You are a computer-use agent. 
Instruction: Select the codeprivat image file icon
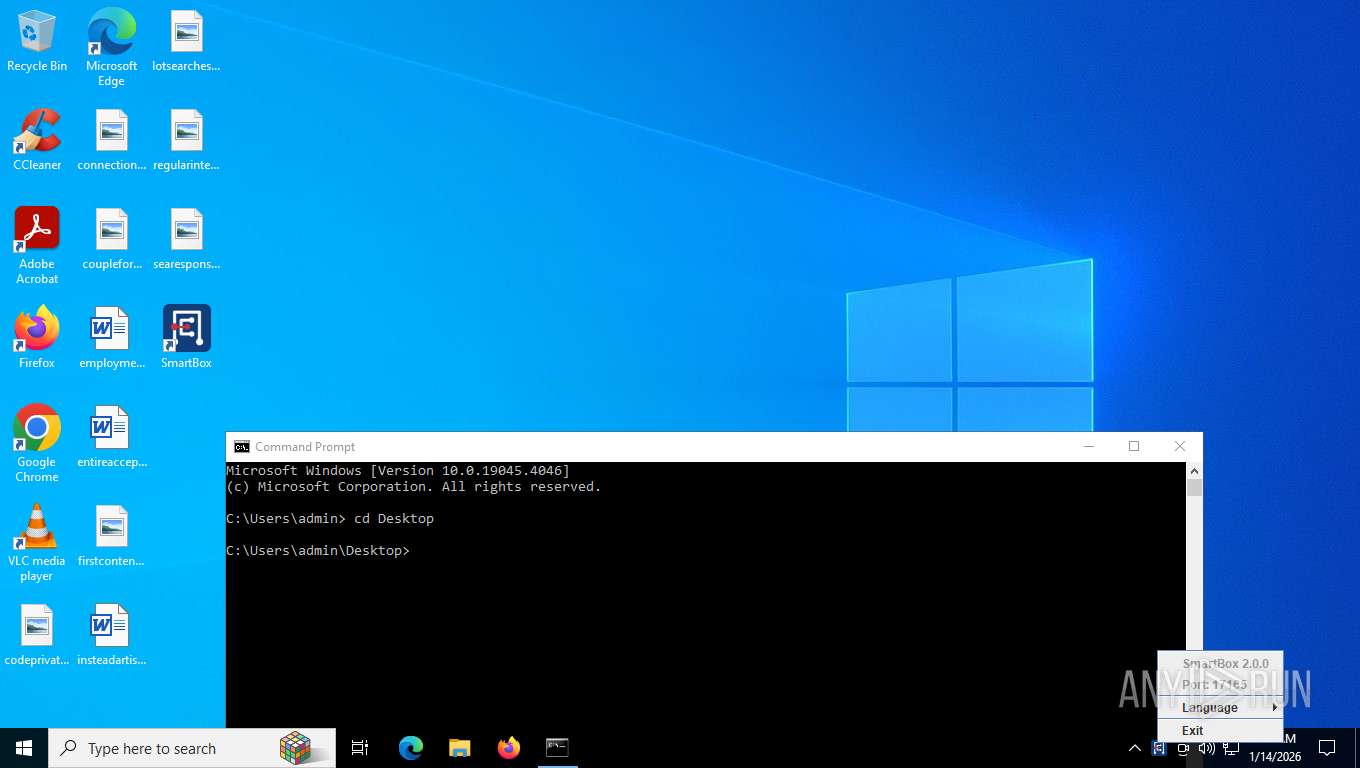(x=37, y=635)
